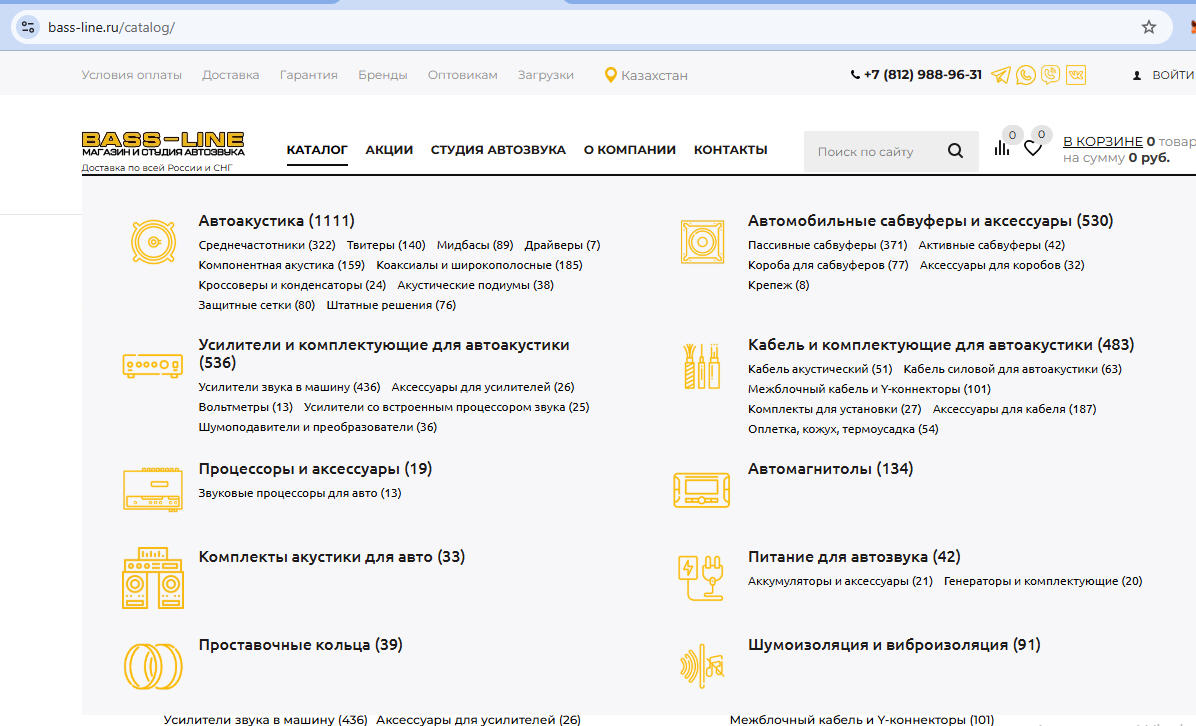Click the location pin icon

610,75
